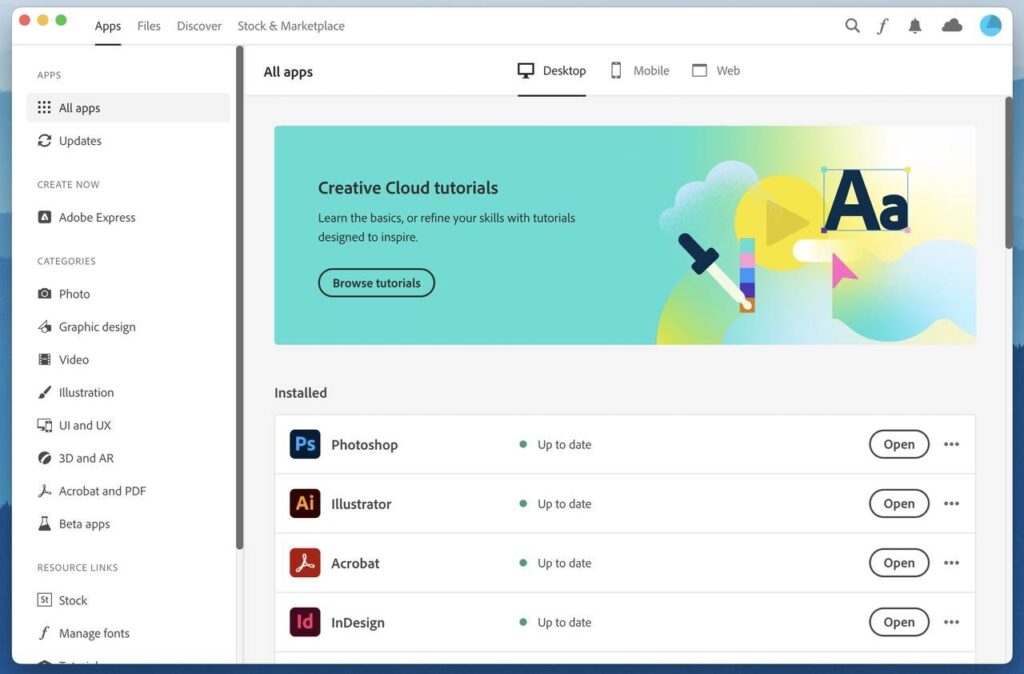Viewport: 1024px width, 674px height.
Task: Open Acrobat with its Open button
Action: click(899, 563)
